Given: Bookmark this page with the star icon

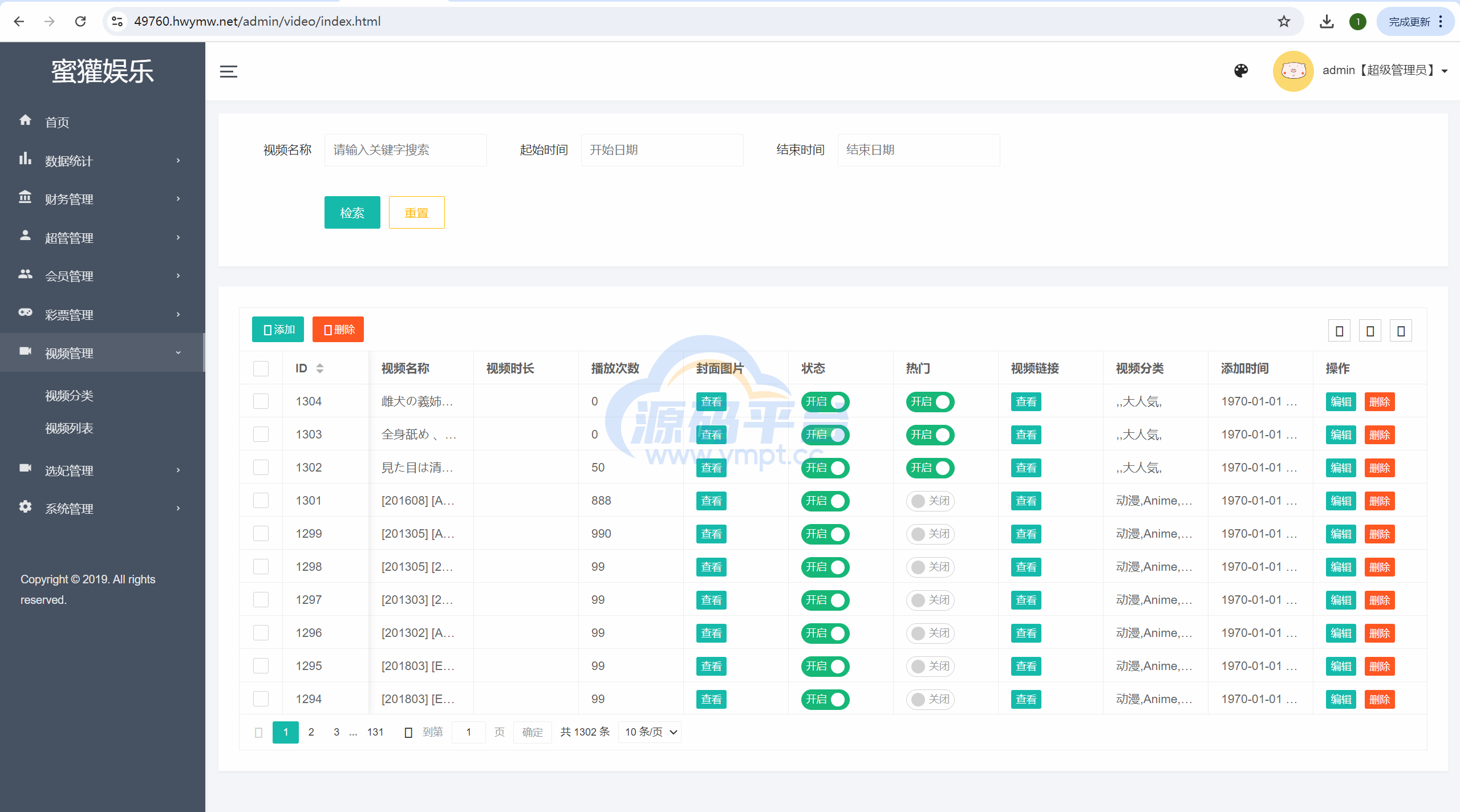Looking at the screenshot, I should (1284, 22).
